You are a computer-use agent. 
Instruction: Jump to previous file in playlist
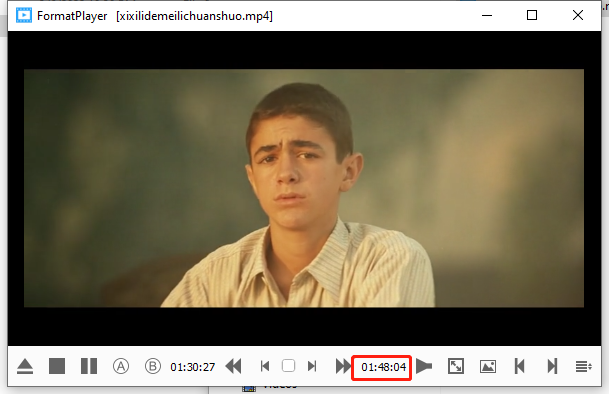point(519,366)
